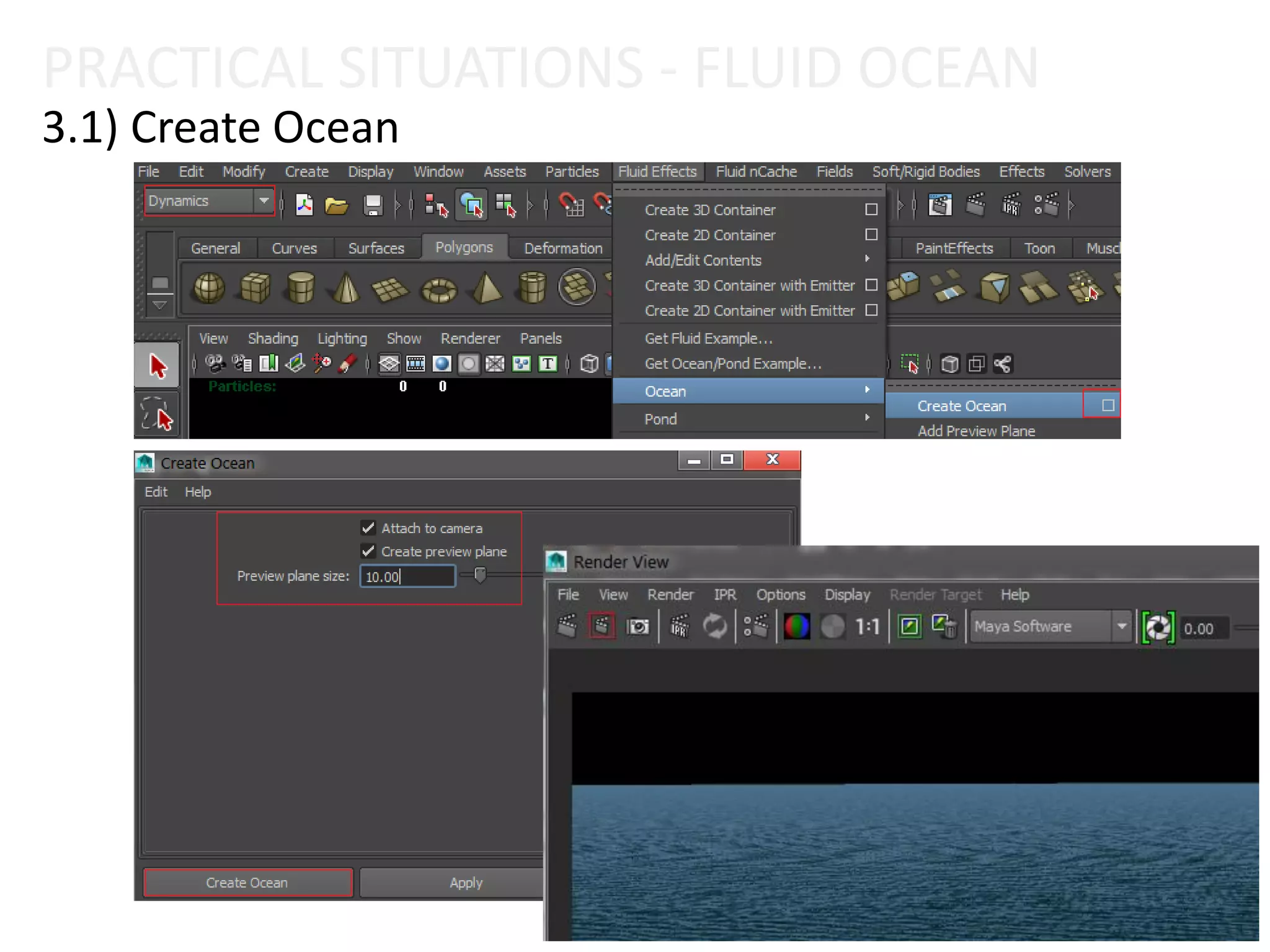
Task: Open the Maya Software renderer dropdown
Action: [x=1052, y=627]
